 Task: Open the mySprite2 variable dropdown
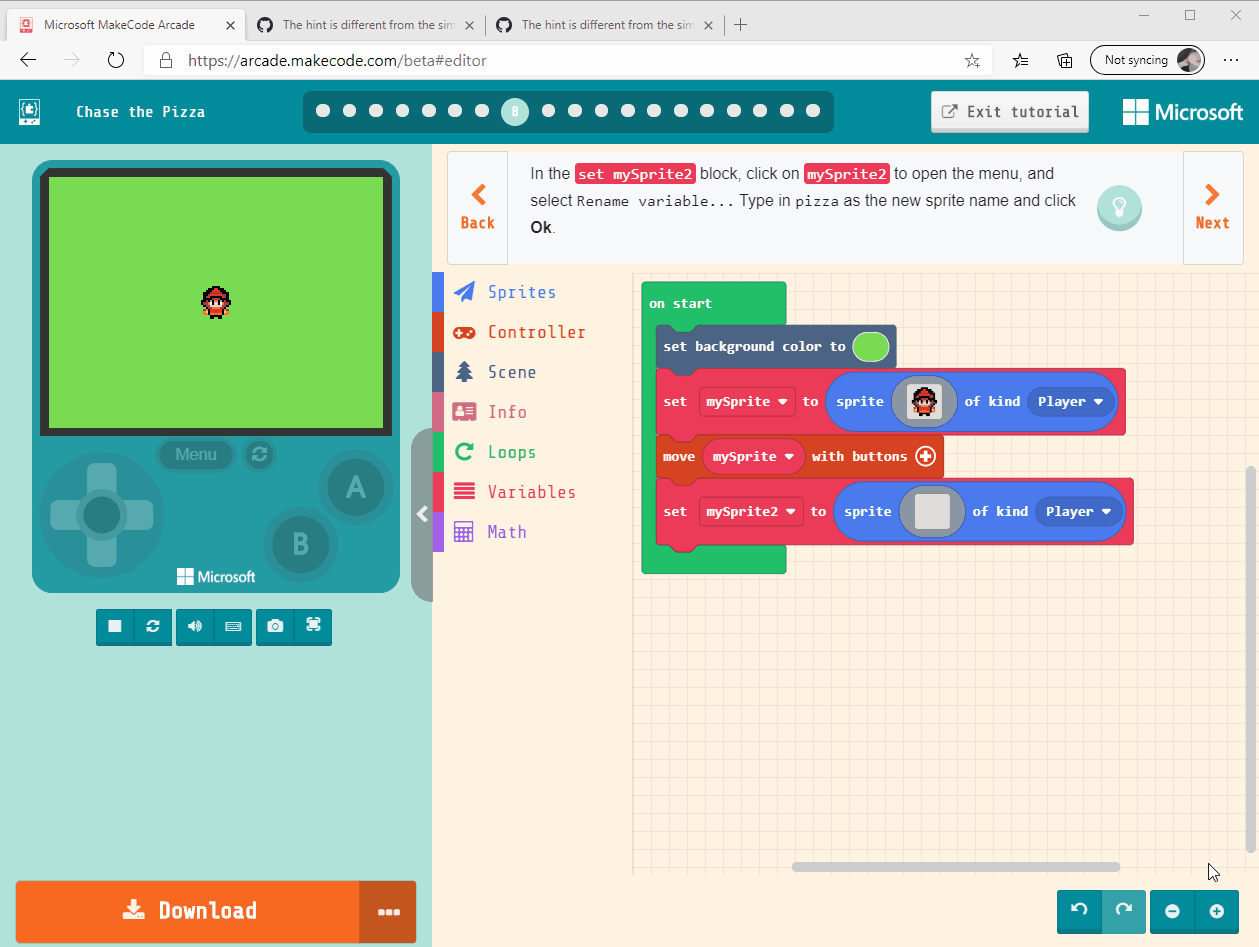751,511
